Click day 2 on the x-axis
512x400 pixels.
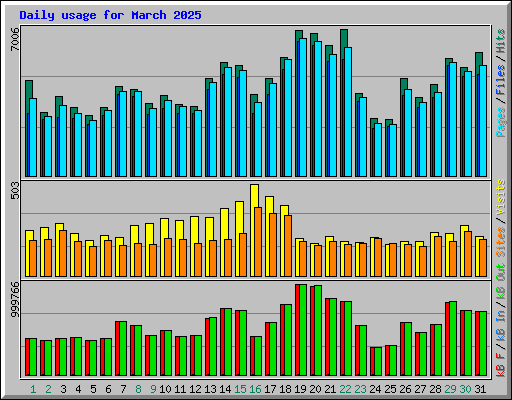48,389
